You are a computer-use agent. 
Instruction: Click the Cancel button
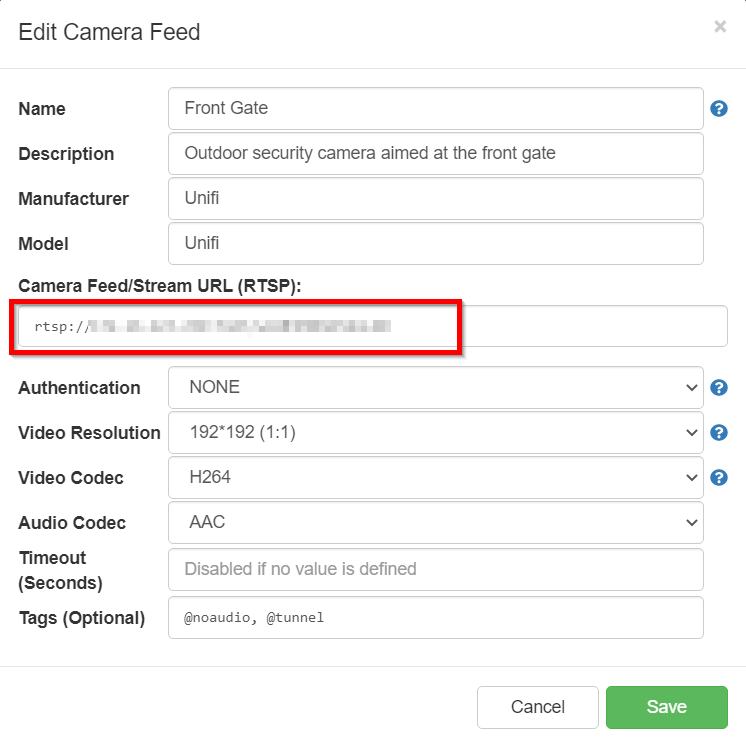(x=537, y=707)
